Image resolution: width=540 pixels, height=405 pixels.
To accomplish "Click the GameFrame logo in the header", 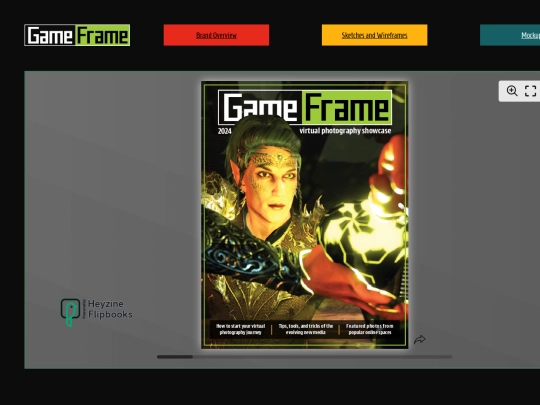I will click(x=77, y=35).
